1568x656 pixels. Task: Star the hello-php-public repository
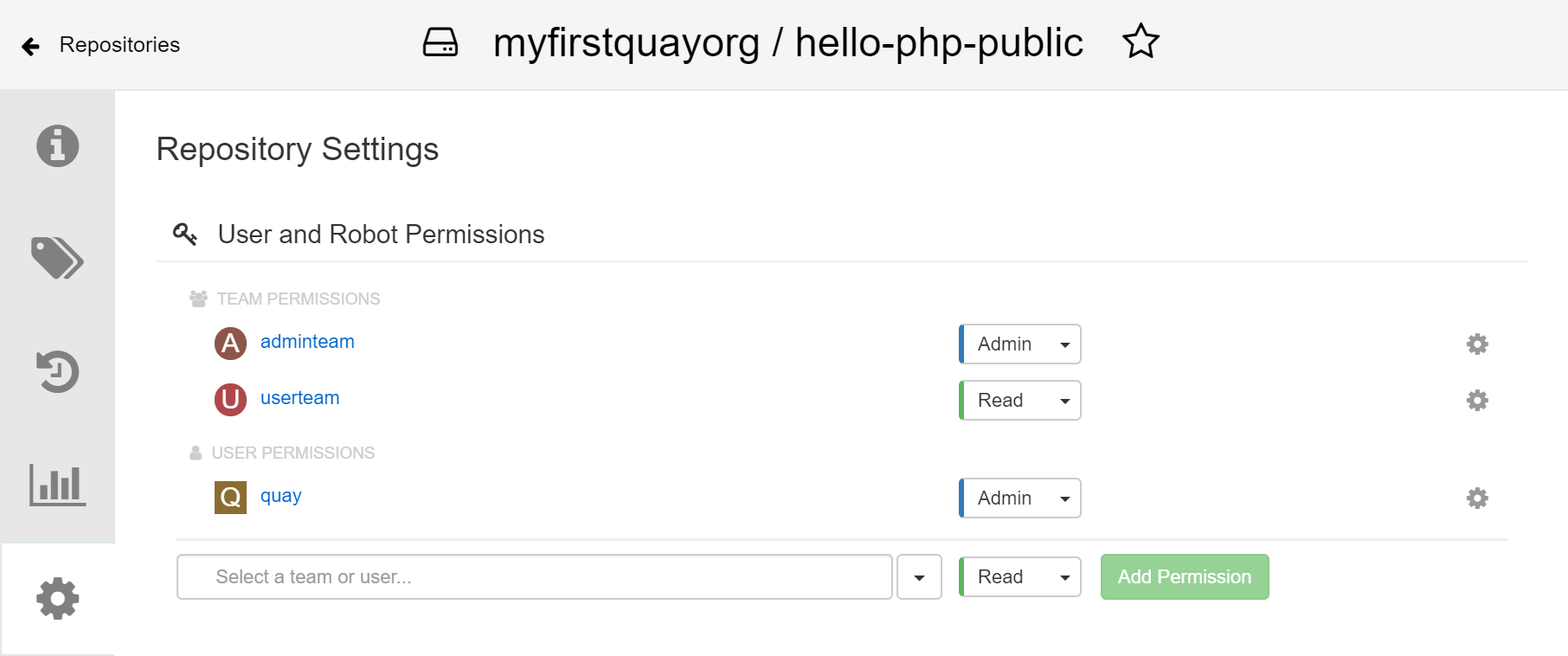(1141, 42)
